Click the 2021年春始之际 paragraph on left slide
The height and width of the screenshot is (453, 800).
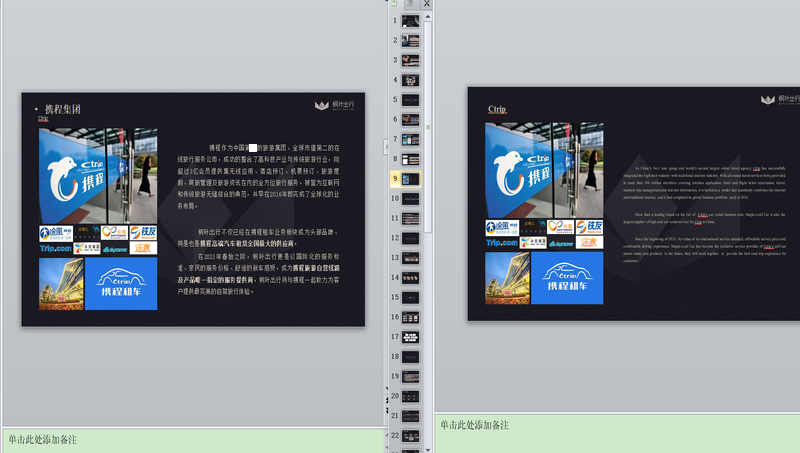click(259, 274)
